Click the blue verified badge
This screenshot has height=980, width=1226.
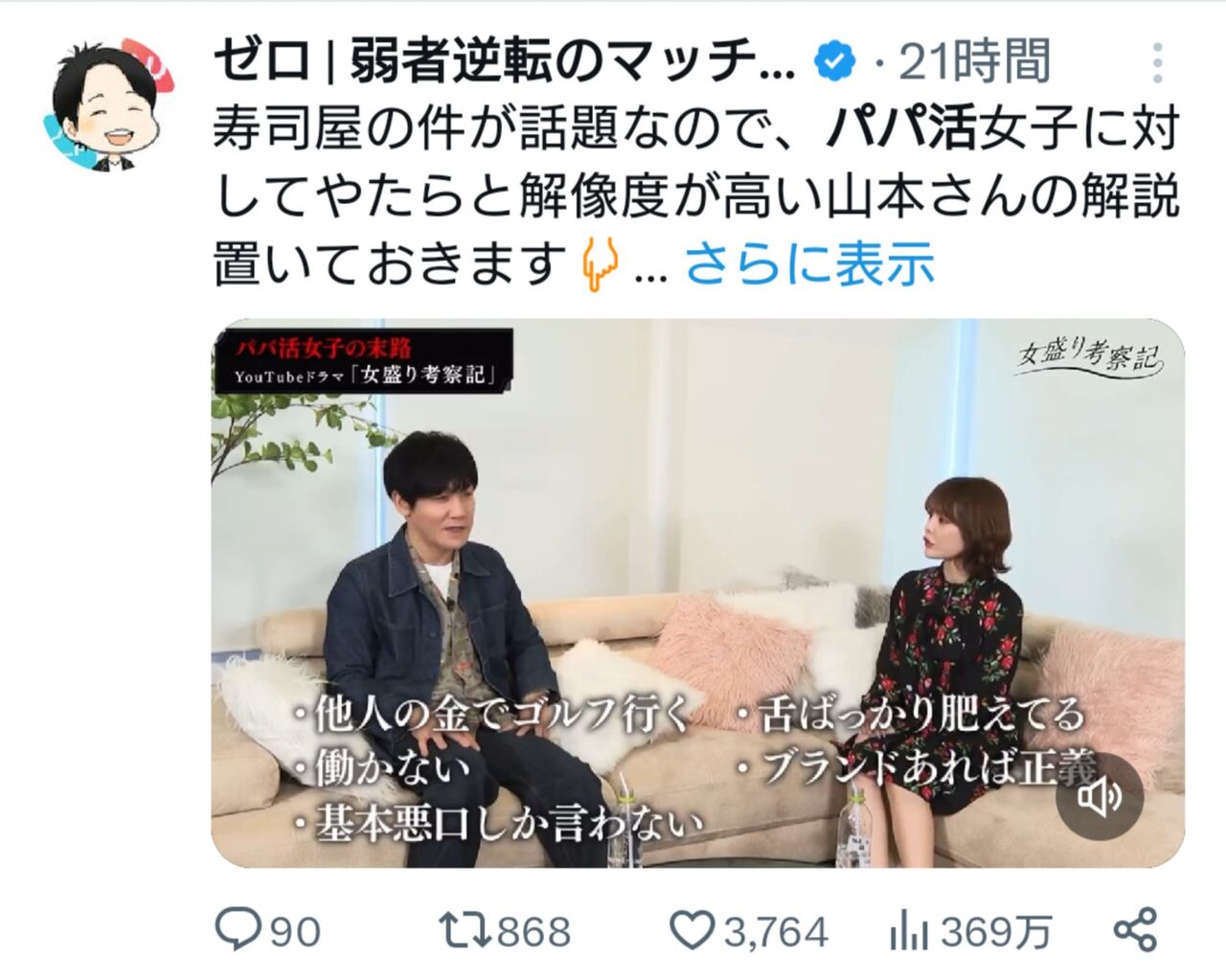[834, 62]
